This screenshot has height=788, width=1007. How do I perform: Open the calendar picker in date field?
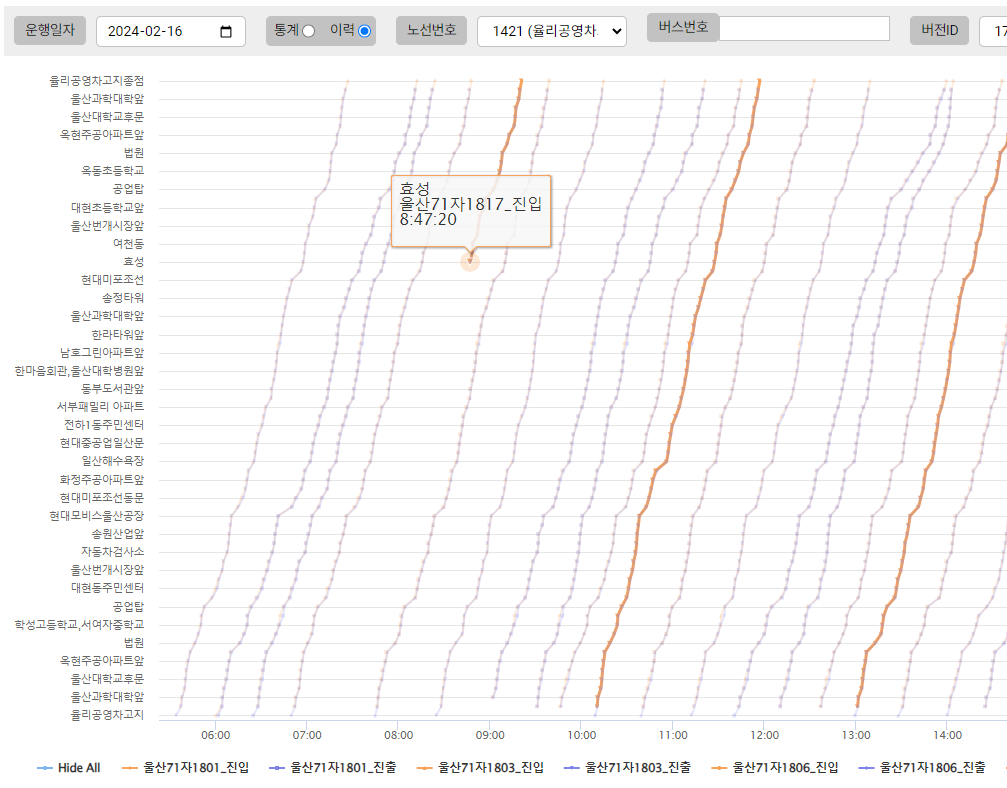click(x=226, y=32)
